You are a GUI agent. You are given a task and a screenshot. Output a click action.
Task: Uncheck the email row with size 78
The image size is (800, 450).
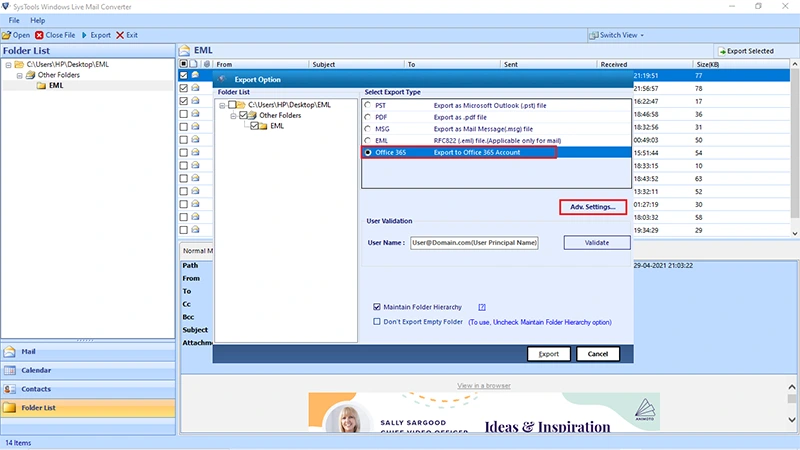184,88
